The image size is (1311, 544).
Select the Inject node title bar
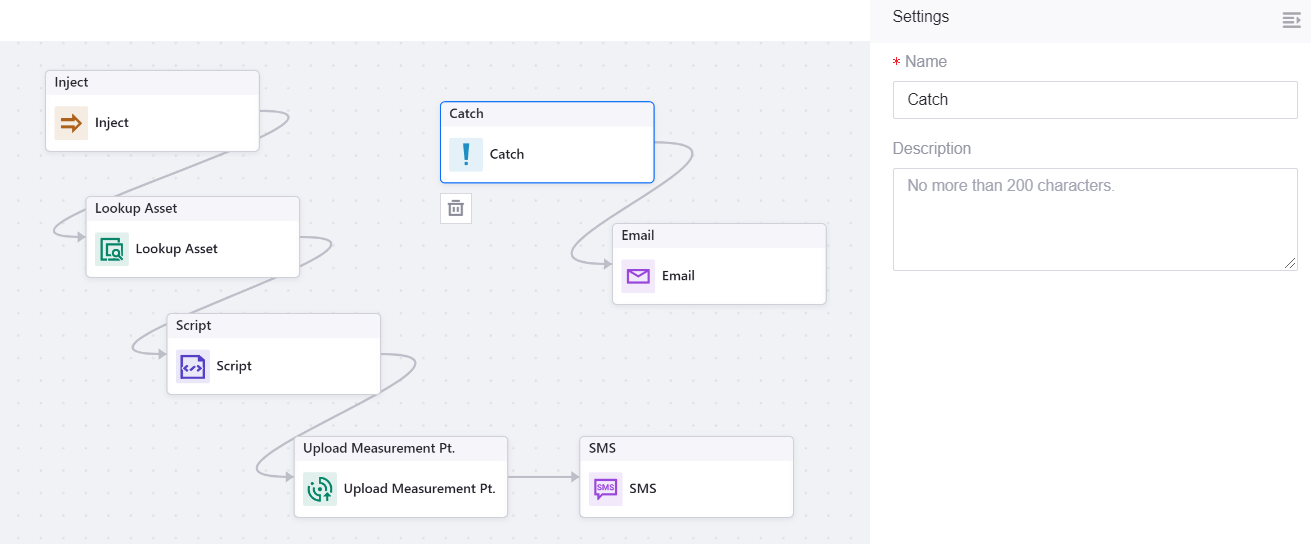pos(152,83)
